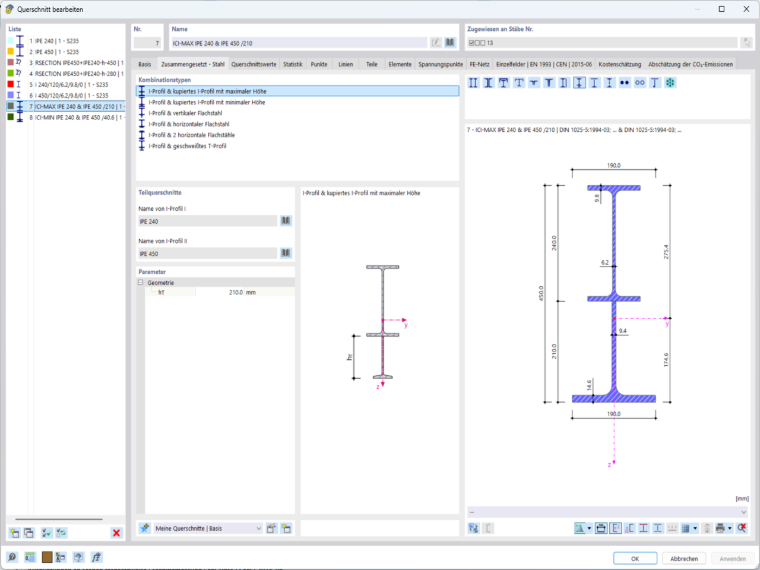The width and height of the screenshot is (760, 570).
Task: Select list row 8 ICI-MIN IPE 240 & IPE 450
Action: 66,117
